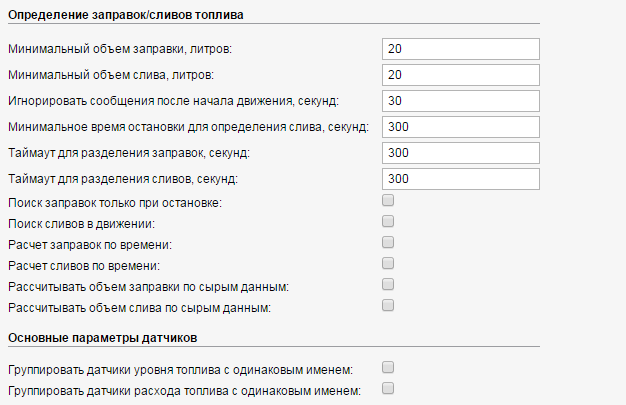Click the 'Минимальный объем слива, литров:' label text
The width and height of the screenshot is (626, 405).
110,75
